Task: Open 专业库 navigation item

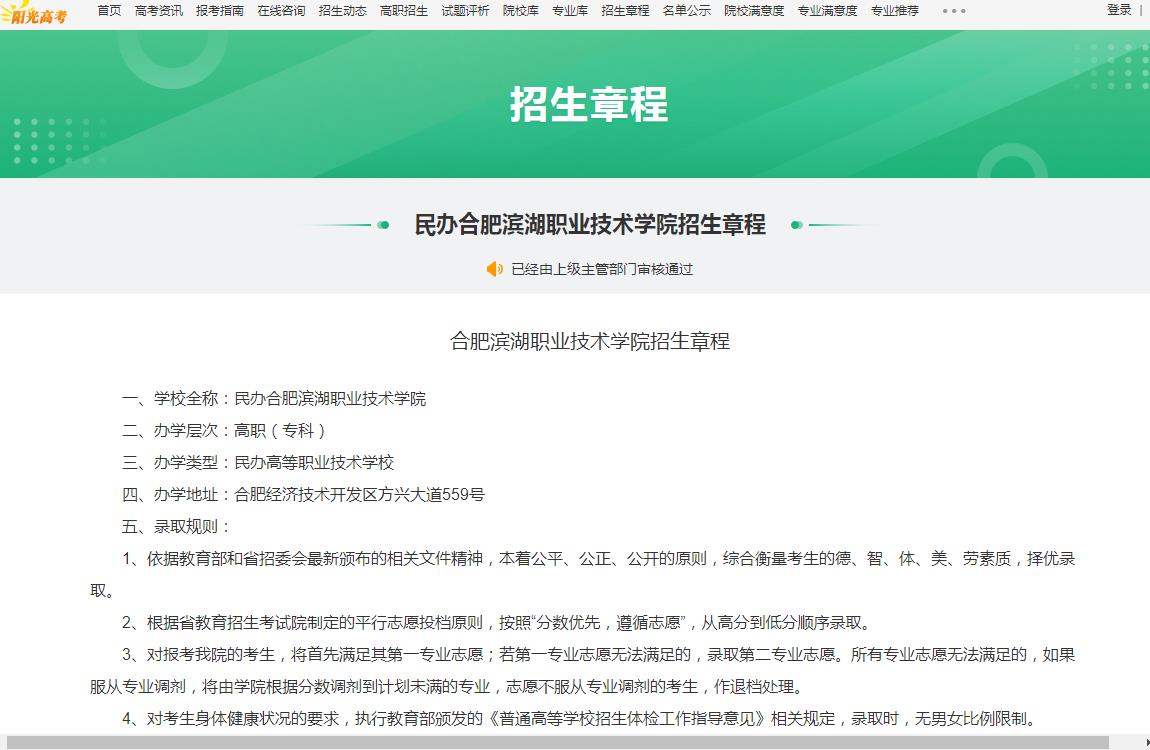Action: pos(570,10)
